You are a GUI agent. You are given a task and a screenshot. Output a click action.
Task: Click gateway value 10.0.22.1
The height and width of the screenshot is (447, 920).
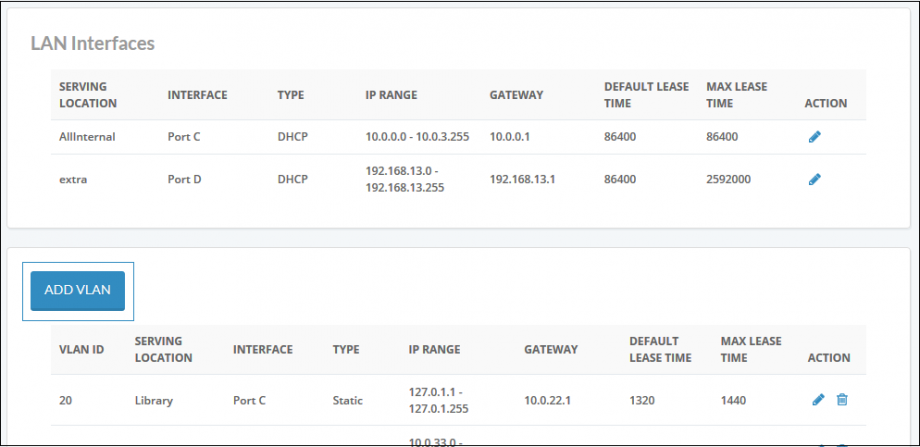(x=547, y=401)
